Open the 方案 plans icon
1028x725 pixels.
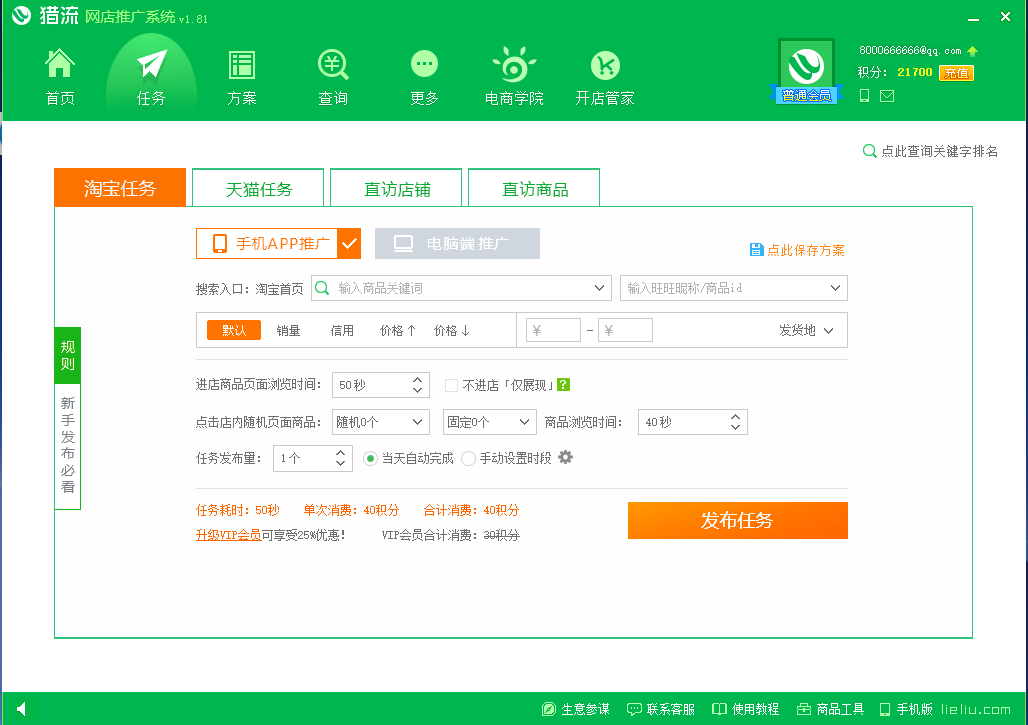point(242,65)
